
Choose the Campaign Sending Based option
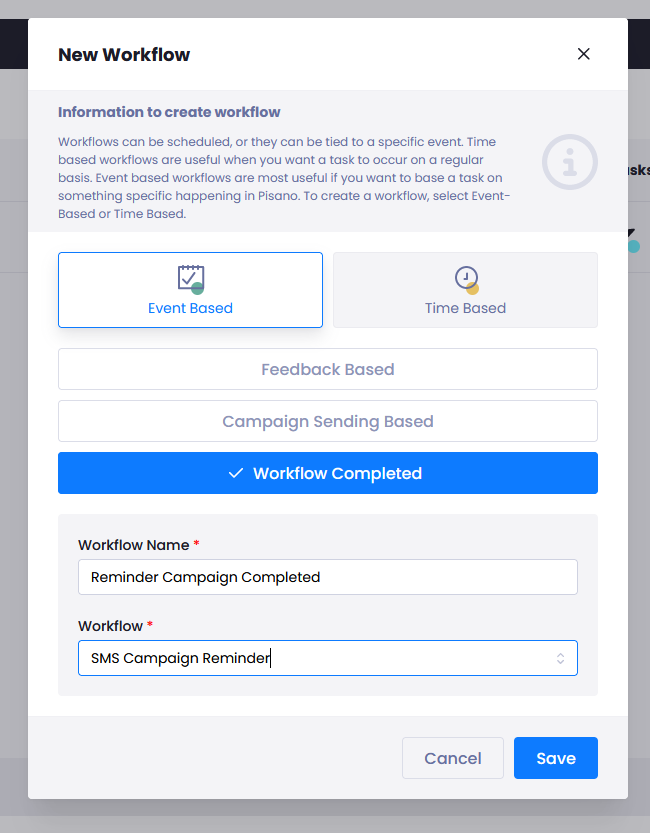(328, 421)
